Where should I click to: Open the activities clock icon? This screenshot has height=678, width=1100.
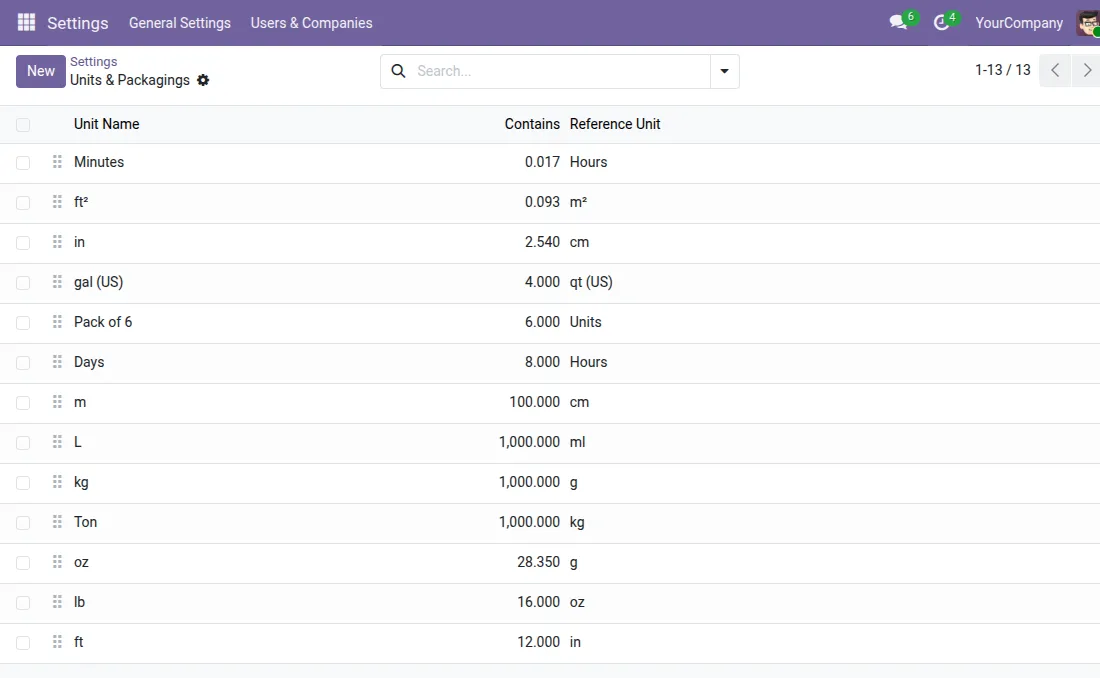[x=940, y=23]
